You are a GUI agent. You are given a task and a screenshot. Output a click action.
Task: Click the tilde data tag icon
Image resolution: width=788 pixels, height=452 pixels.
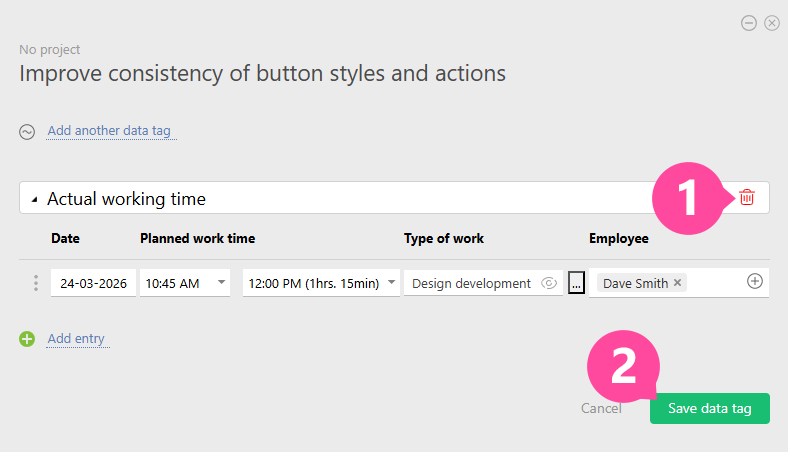point(28,131)
